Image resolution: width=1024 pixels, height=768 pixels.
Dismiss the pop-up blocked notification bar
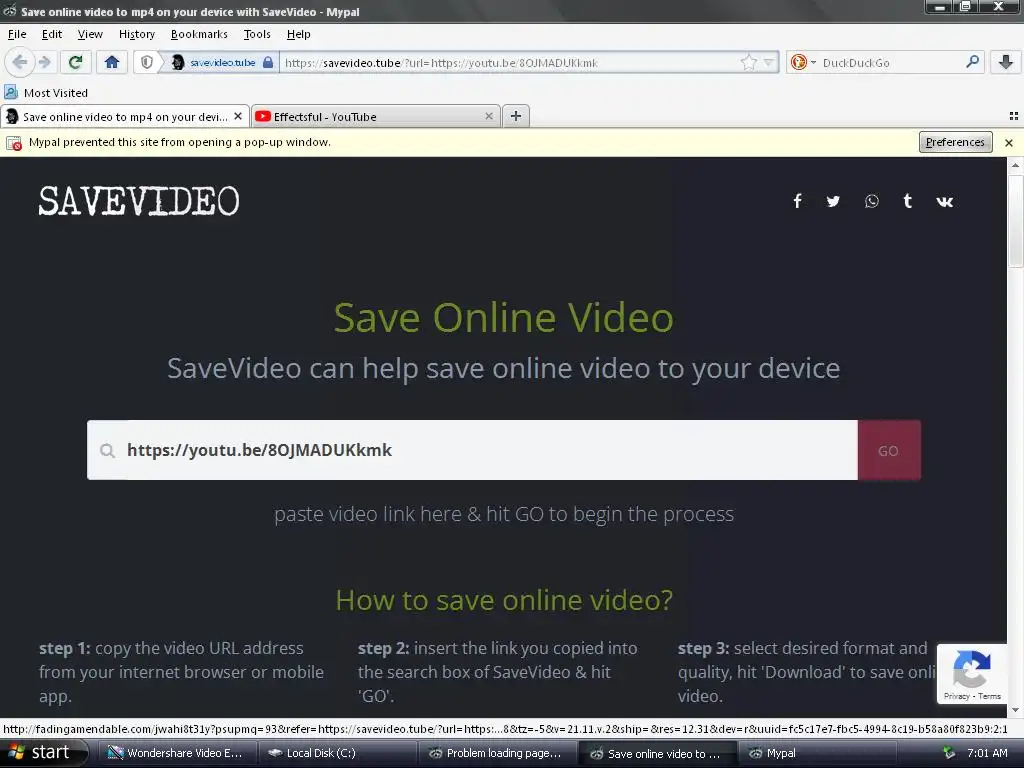pyautogui.click(x=1009, y=142)
